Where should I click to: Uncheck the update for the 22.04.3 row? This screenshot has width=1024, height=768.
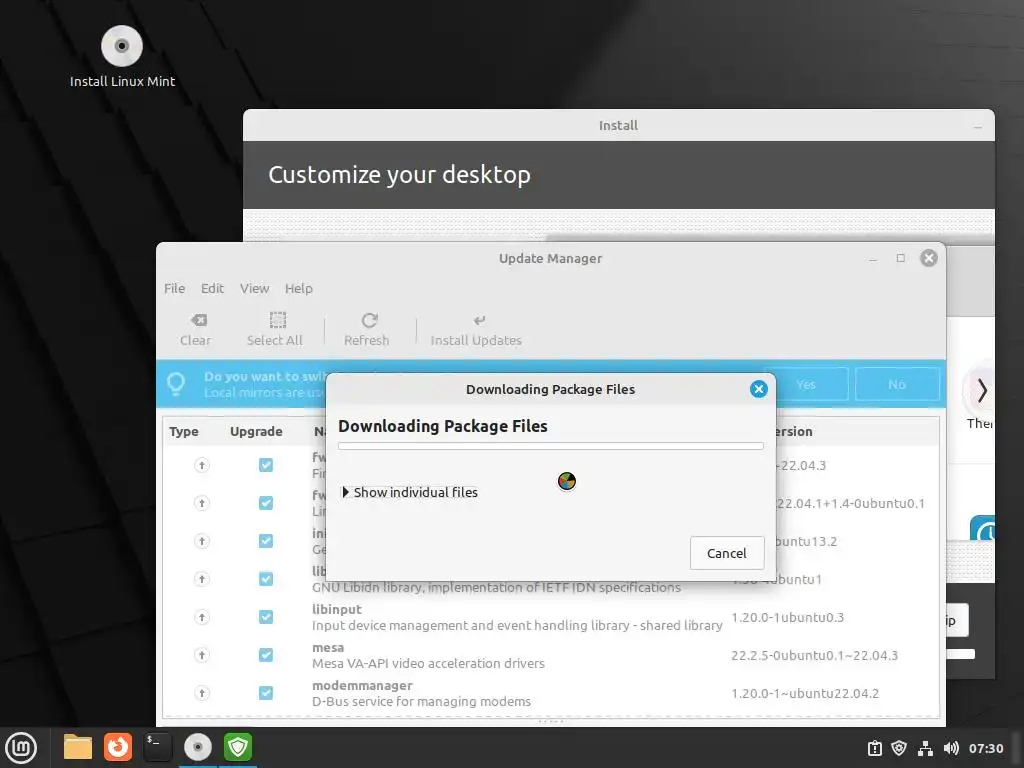[266, 465]
